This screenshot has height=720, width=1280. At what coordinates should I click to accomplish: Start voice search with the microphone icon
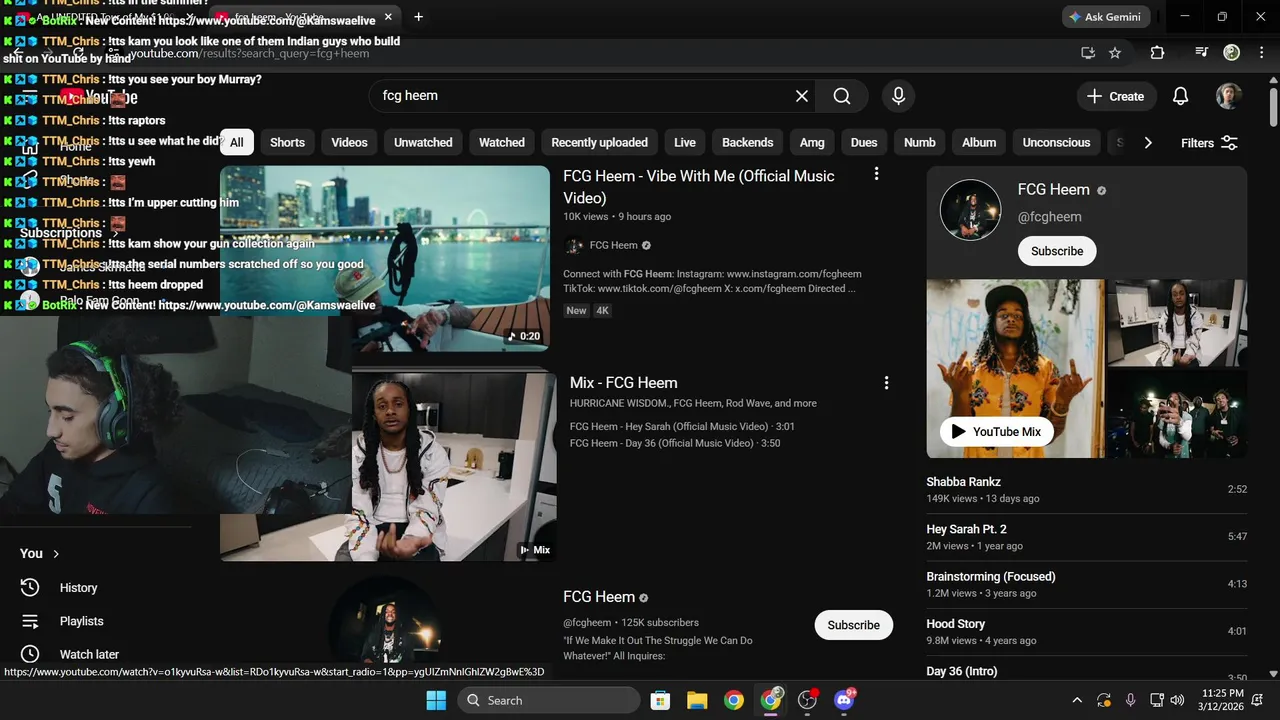(x=898, y=96)
